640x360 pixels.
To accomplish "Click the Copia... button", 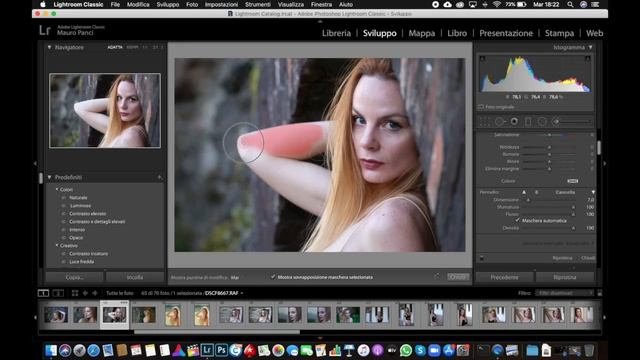I will pyautogui.click(x=74, y=277).
